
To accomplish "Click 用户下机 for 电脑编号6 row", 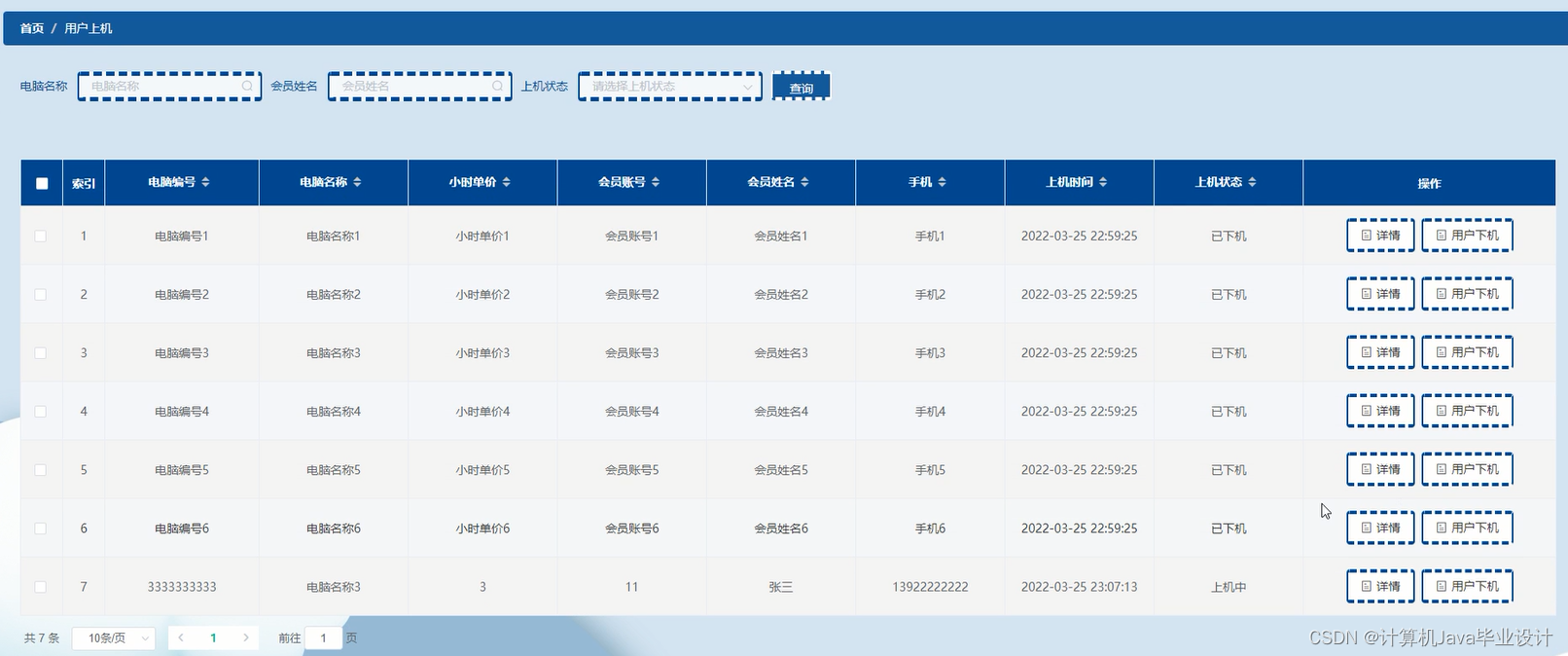I will point(1467,528).
